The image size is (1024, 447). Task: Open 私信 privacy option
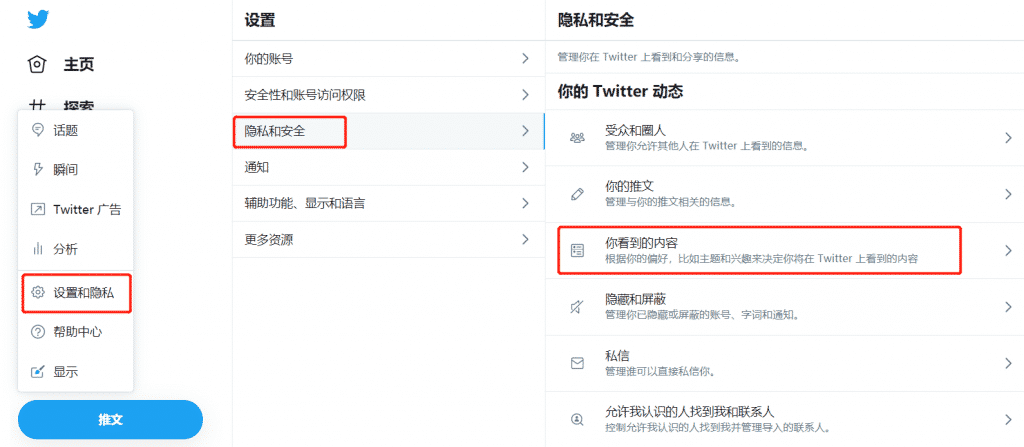pos(784,363)
